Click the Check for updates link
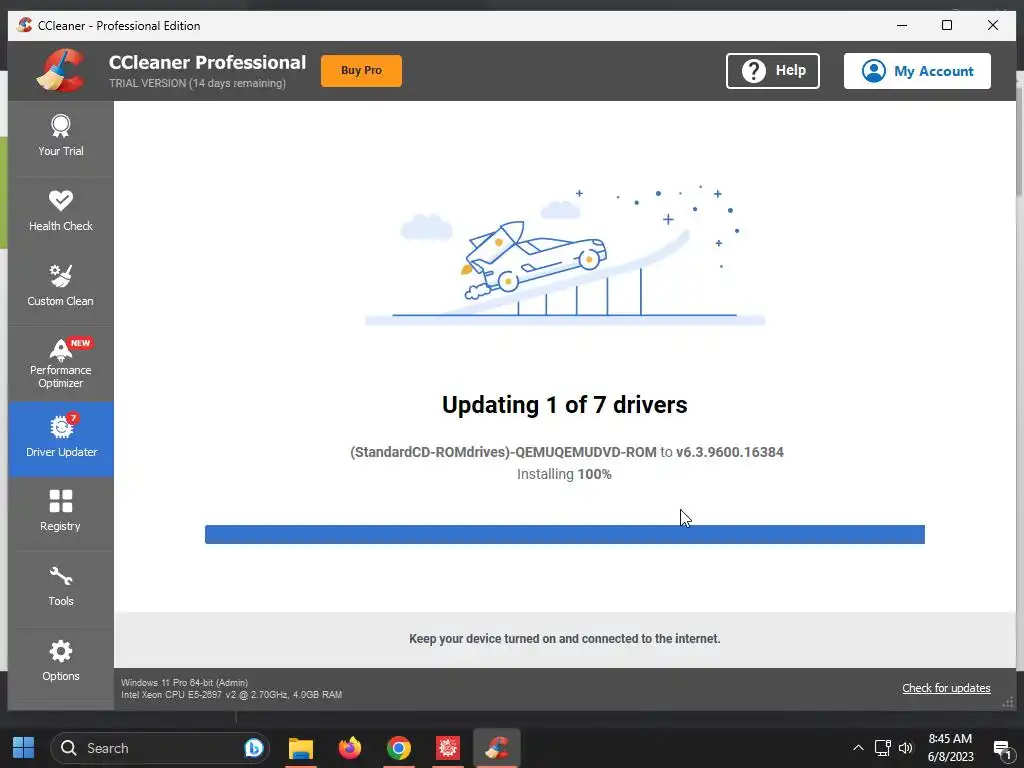Viewport: 1024px width, 768px height. click(946, 688)
